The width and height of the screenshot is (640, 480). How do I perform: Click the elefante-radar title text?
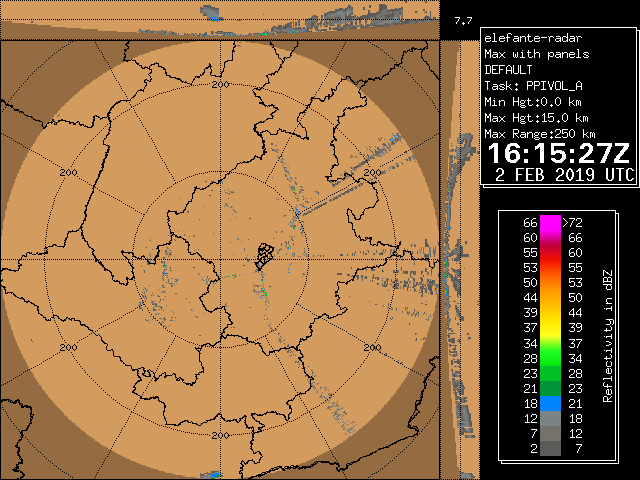525,38
